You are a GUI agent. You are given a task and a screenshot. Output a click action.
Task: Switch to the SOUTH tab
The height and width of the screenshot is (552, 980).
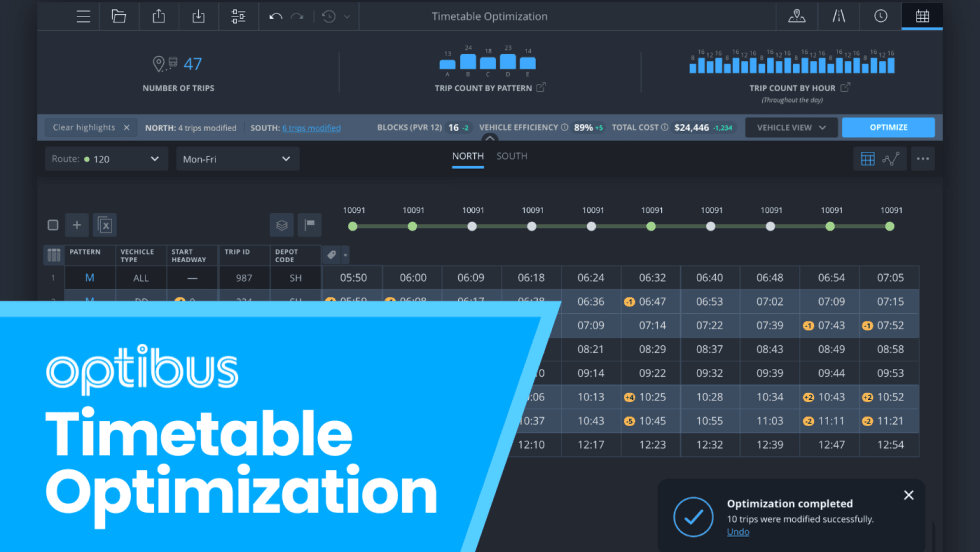(511, 156)
